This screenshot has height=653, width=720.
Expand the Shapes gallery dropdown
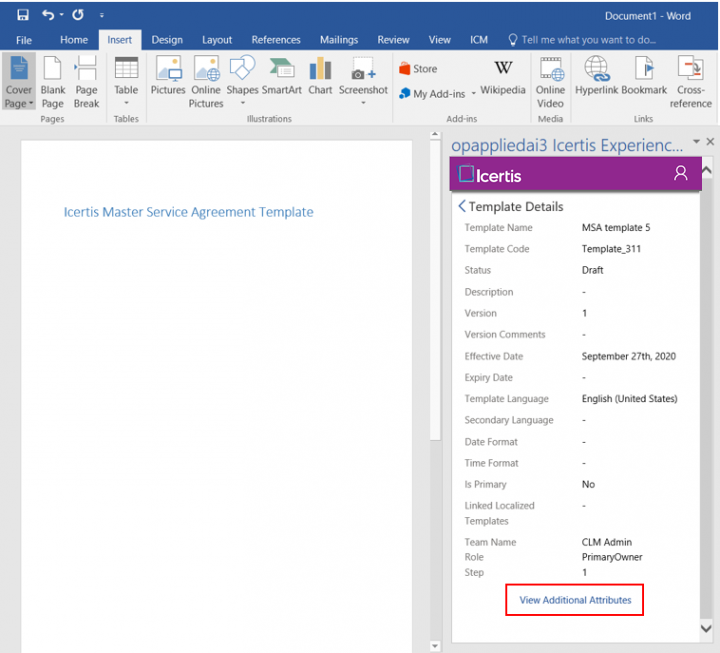(242, 103)
